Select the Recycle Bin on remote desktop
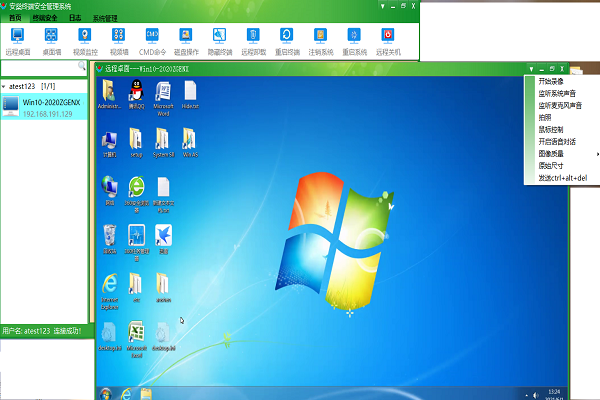 [x=109, y=239]
